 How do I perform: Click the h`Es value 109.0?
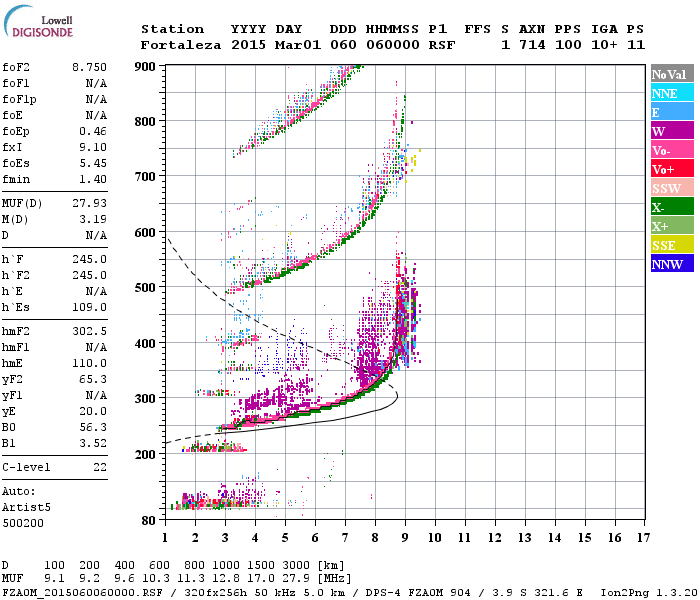[x=90, y=307]
